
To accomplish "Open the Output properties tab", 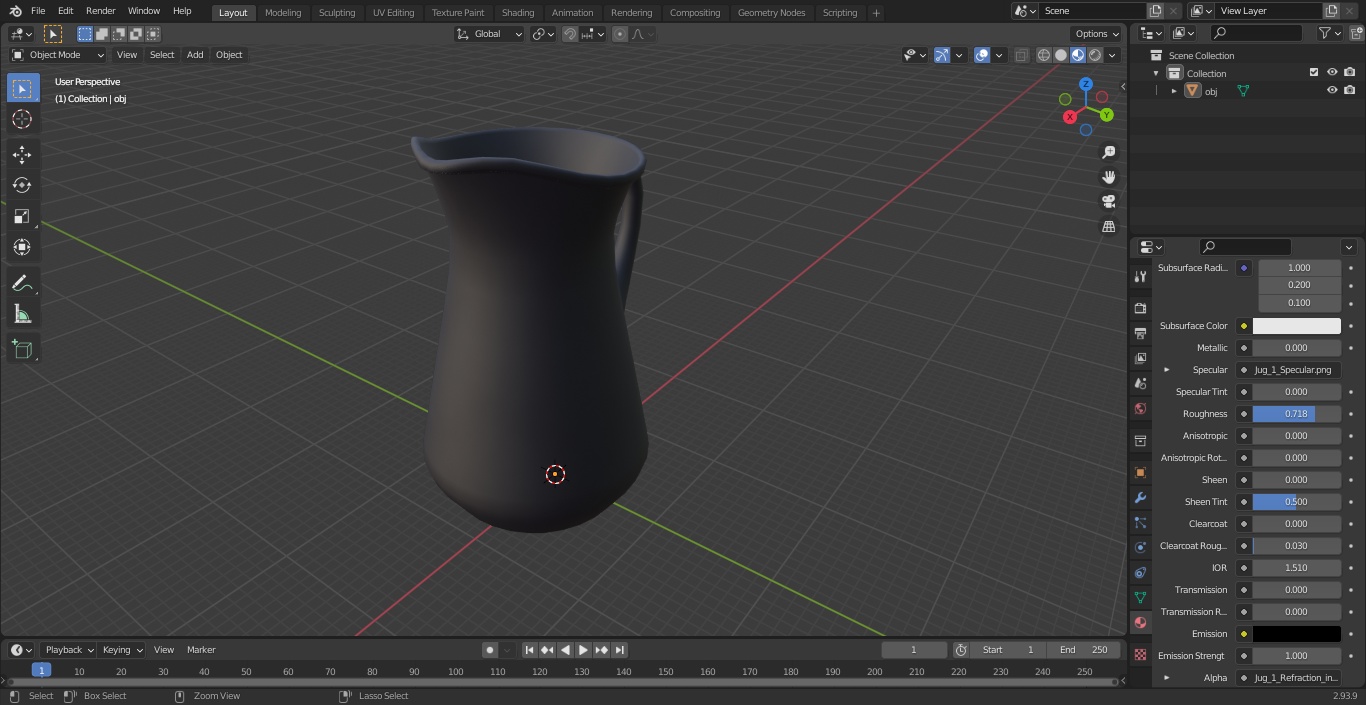I will [1140, 333].
